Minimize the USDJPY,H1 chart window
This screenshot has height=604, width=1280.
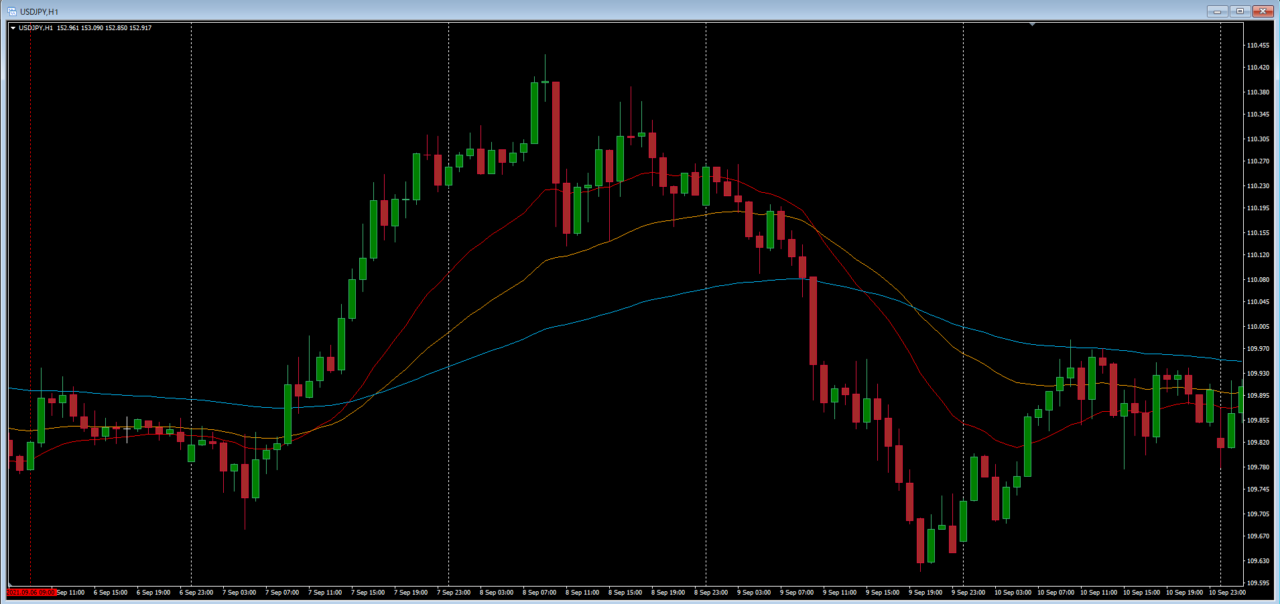[x=1217, y=10]
